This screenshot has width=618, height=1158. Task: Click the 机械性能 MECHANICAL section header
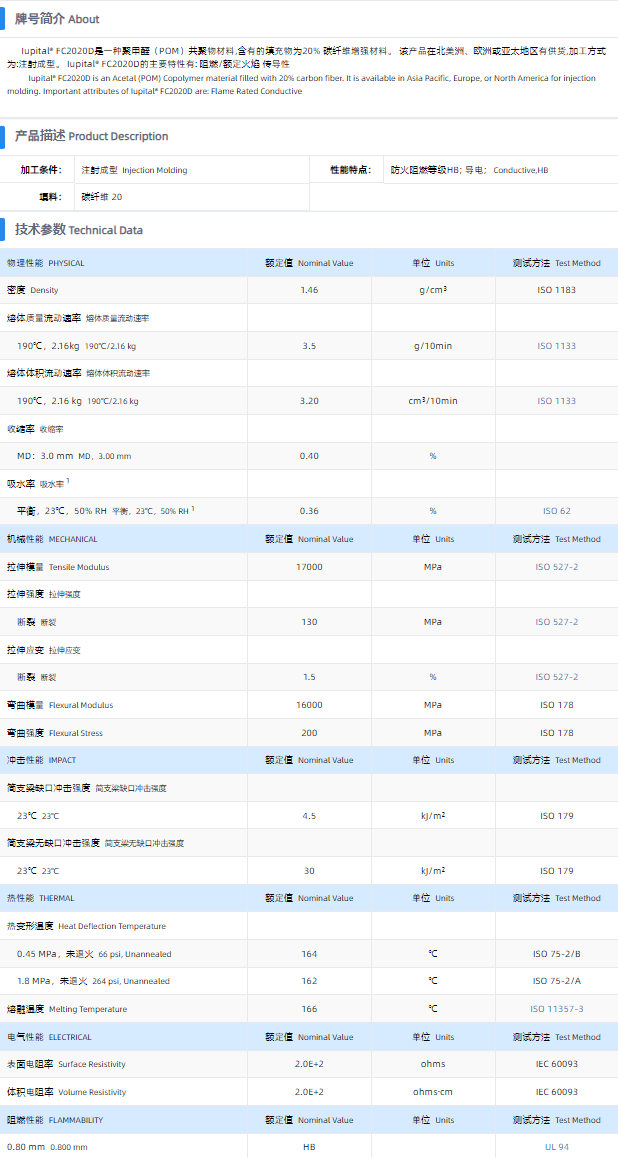52,539
